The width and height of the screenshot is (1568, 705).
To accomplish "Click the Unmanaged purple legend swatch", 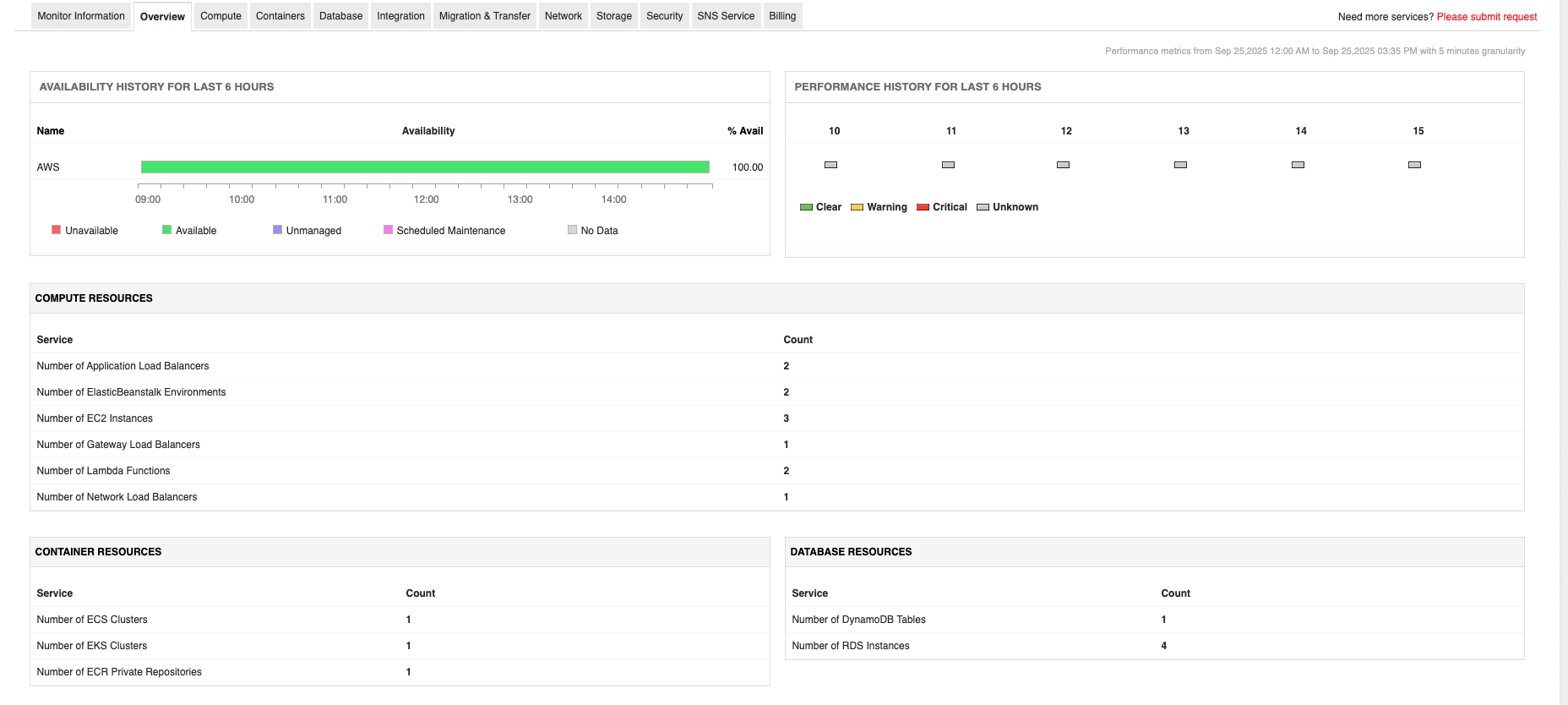I will (x=278, y=230).
